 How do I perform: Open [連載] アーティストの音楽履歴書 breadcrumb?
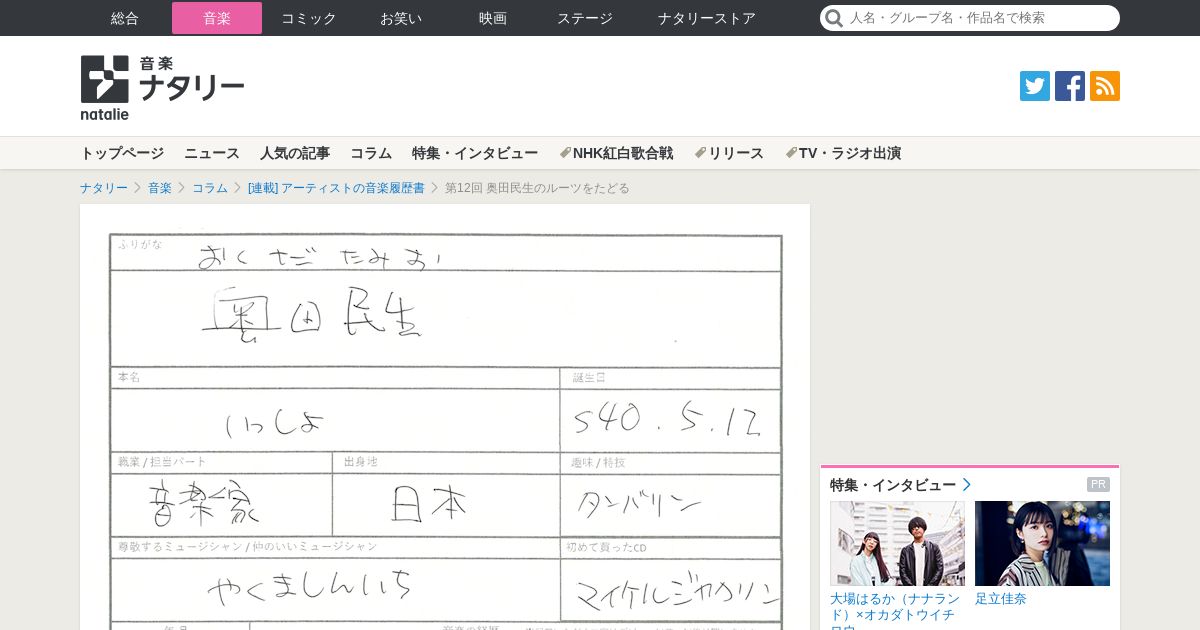click(336, 188)
